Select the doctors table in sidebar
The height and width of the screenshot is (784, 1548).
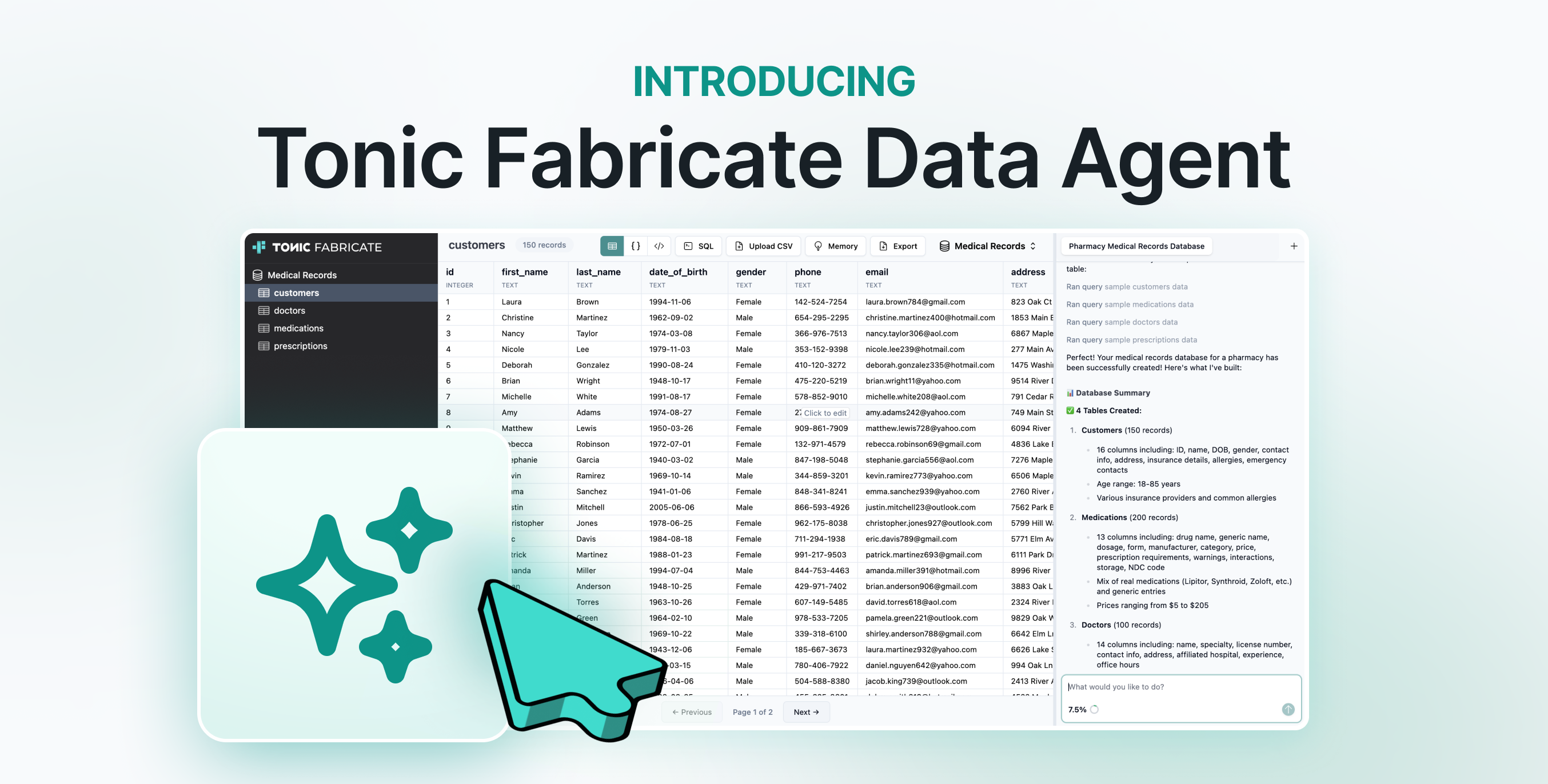pos(290,310)
